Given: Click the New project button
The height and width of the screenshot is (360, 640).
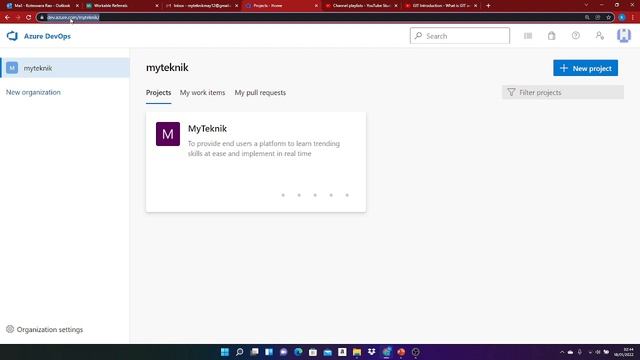Looking at the screenshot, I should click(x=585, y=68).
